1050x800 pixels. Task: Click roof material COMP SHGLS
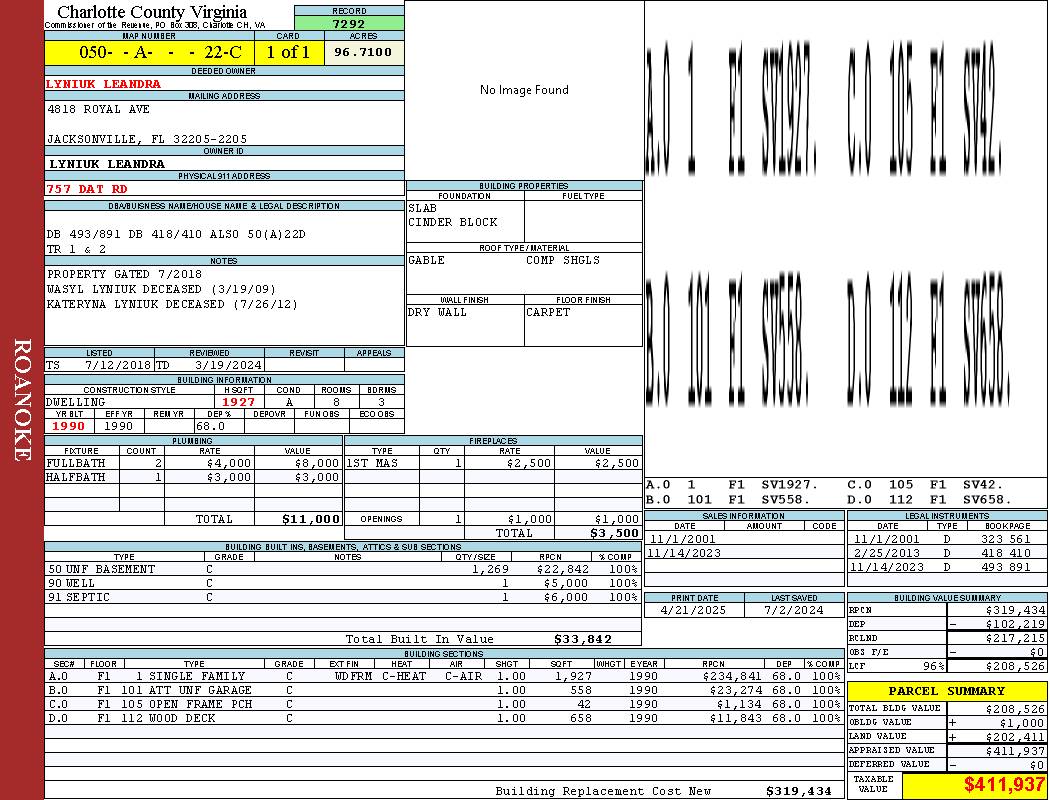click(562, 260)
